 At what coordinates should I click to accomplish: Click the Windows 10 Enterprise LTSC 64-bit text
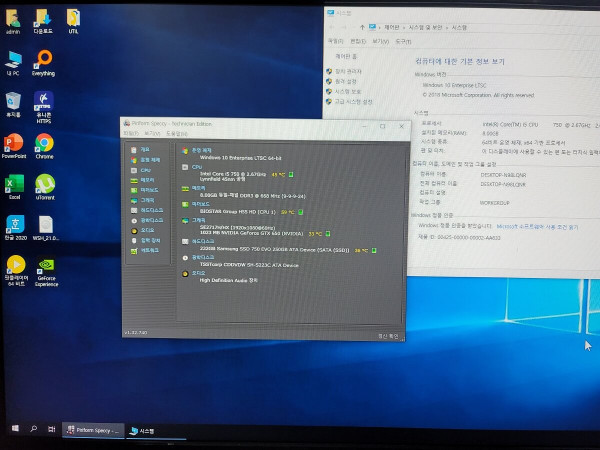click(x=241, y=158)
